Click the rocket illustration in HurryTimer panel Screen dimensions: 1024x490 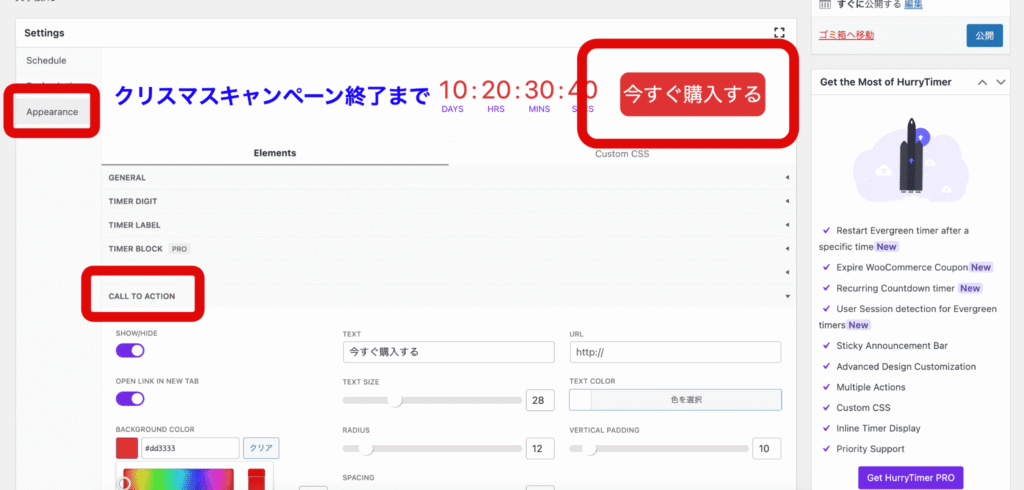(x=910, y=157)
